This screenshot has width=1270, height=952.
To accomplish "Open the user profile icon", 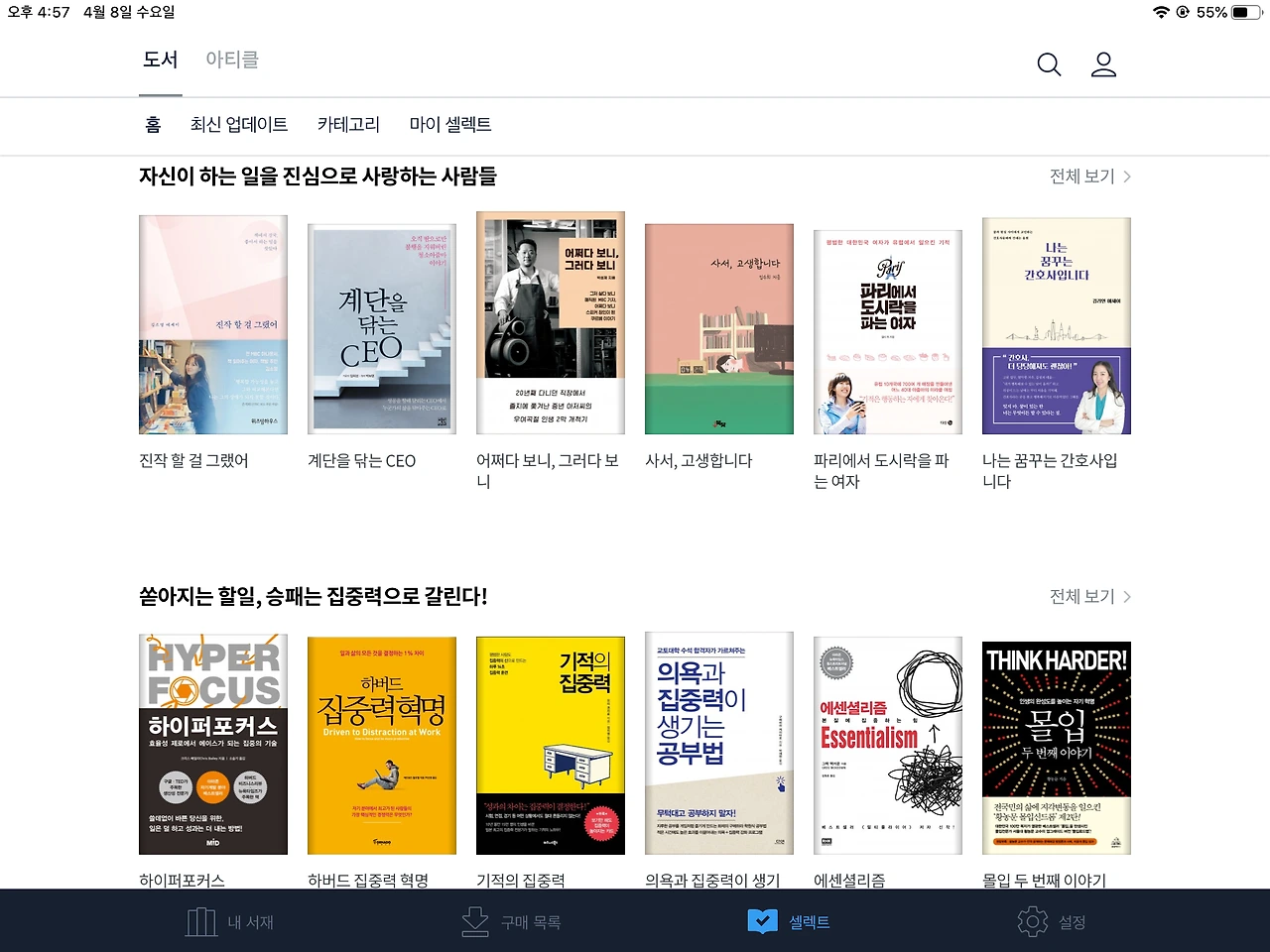I will [x=1103, y=65].
